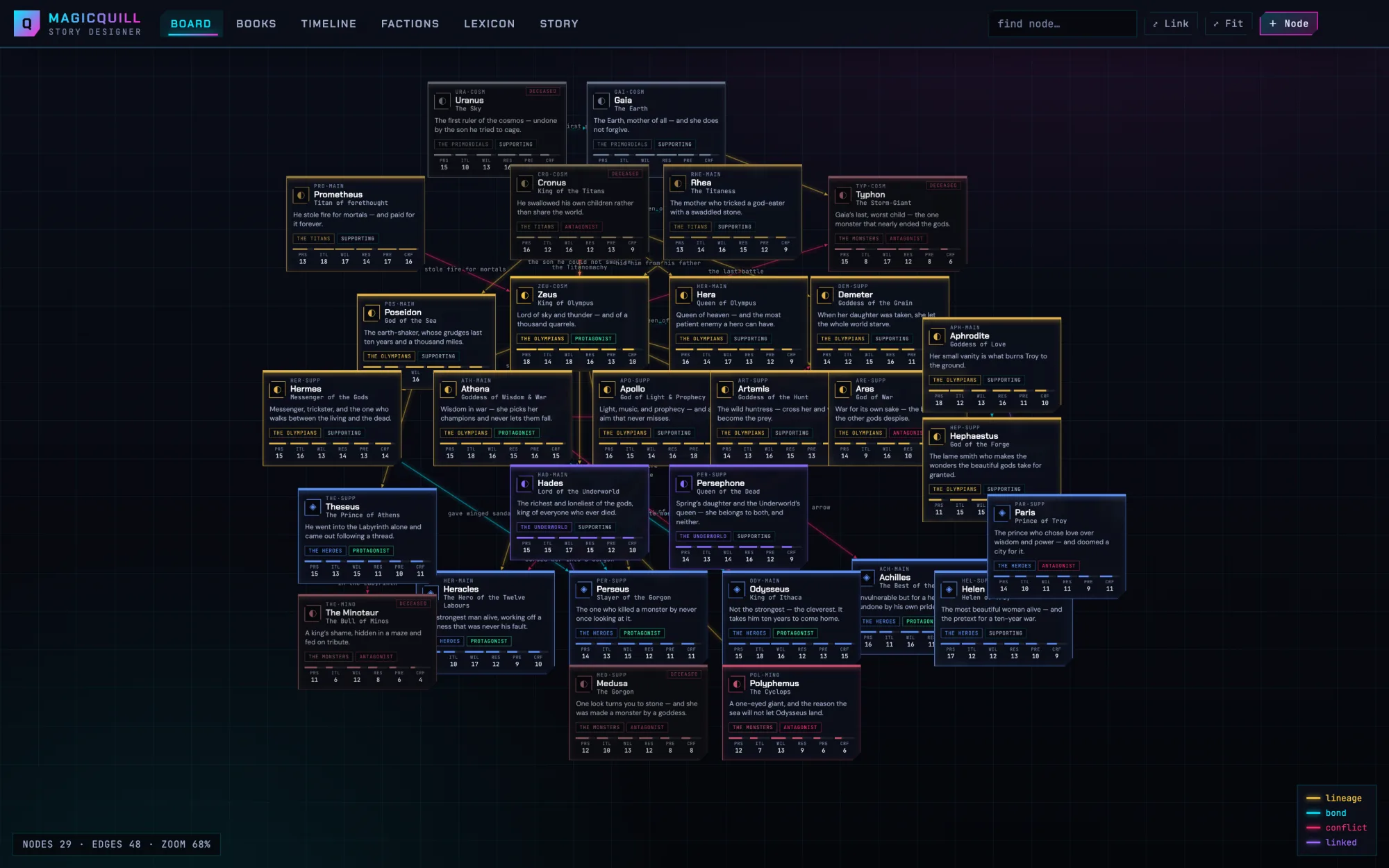
Task: Click the Theseus node icon
Action: tap(313, 508)
